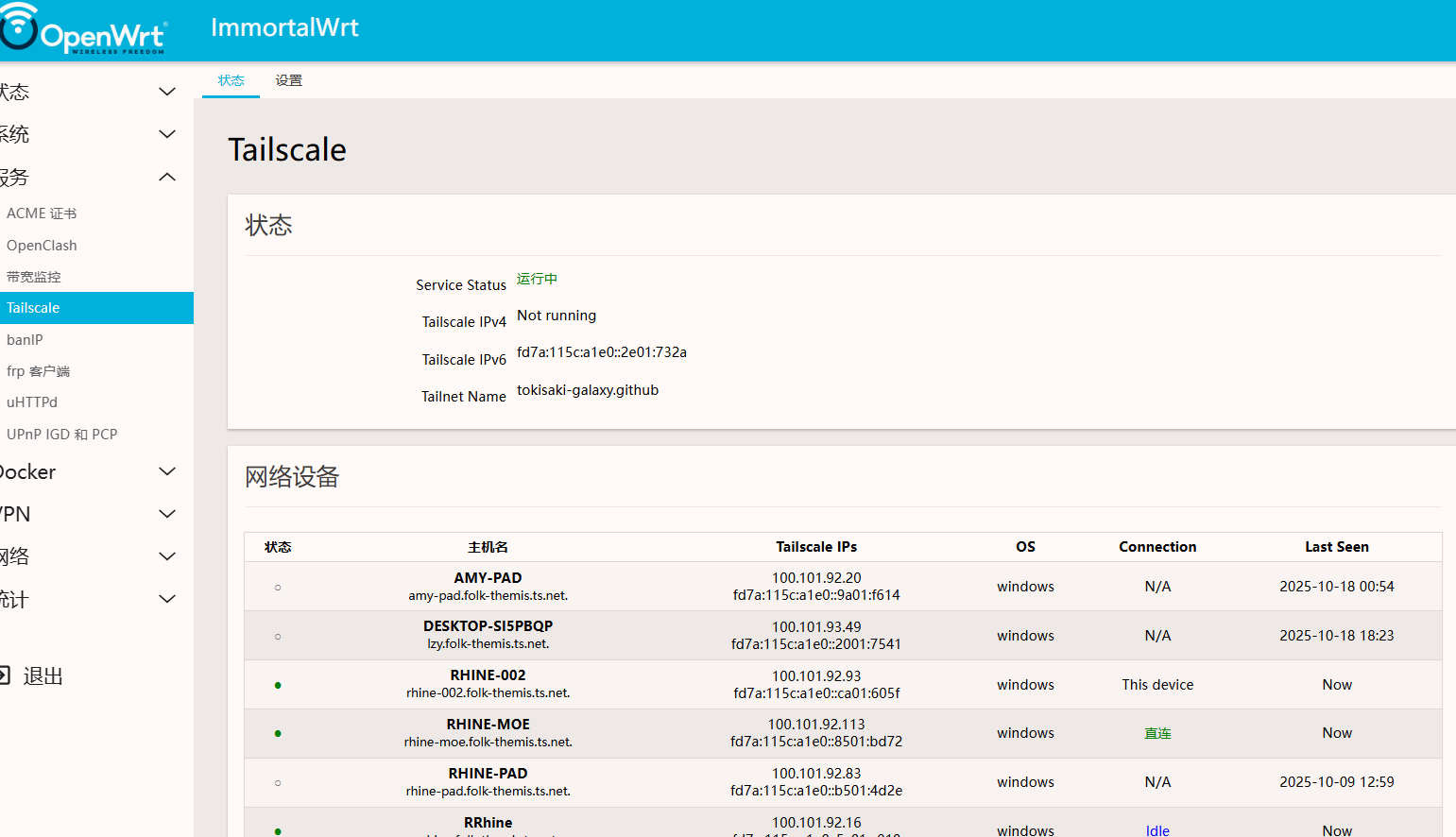Image resolution: width=1456 pixels, height=837 pixels.
Task: Click the Last Seen column header
Action: [1337, 547]
